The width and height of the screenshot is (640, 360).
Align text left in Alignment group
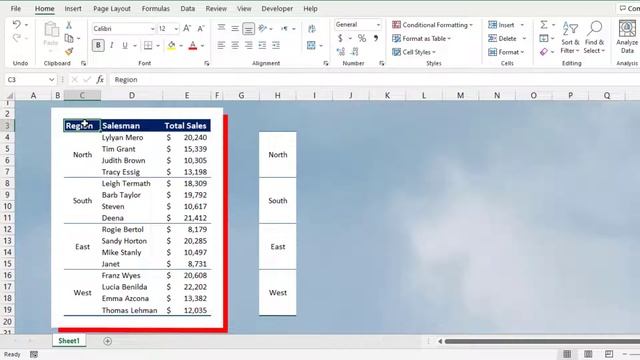(221, 45)
